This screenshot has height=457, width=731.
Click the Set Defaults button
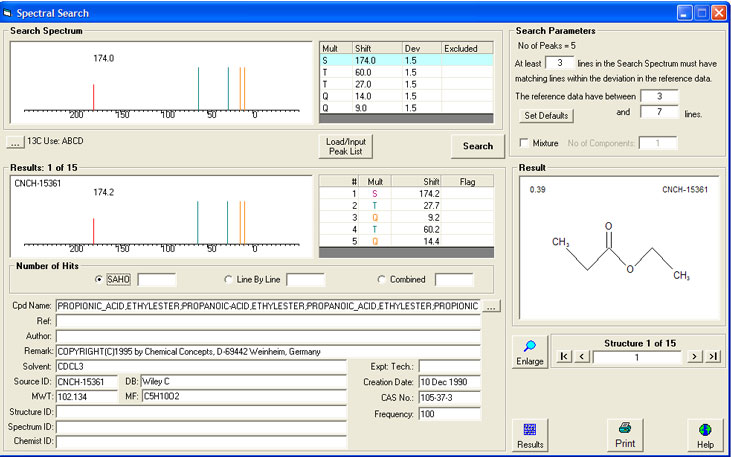[547, 115]
